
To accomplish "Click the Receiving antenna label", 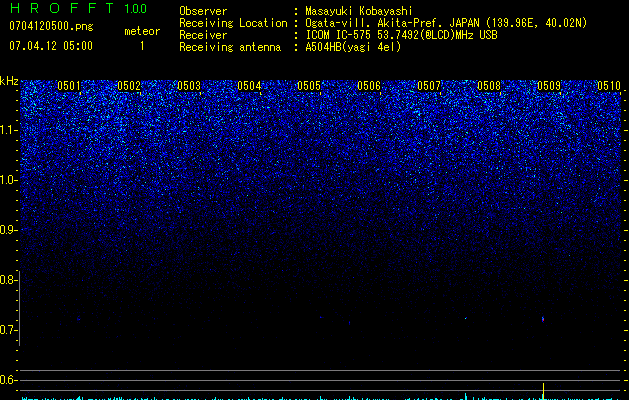I will [230, 47].
